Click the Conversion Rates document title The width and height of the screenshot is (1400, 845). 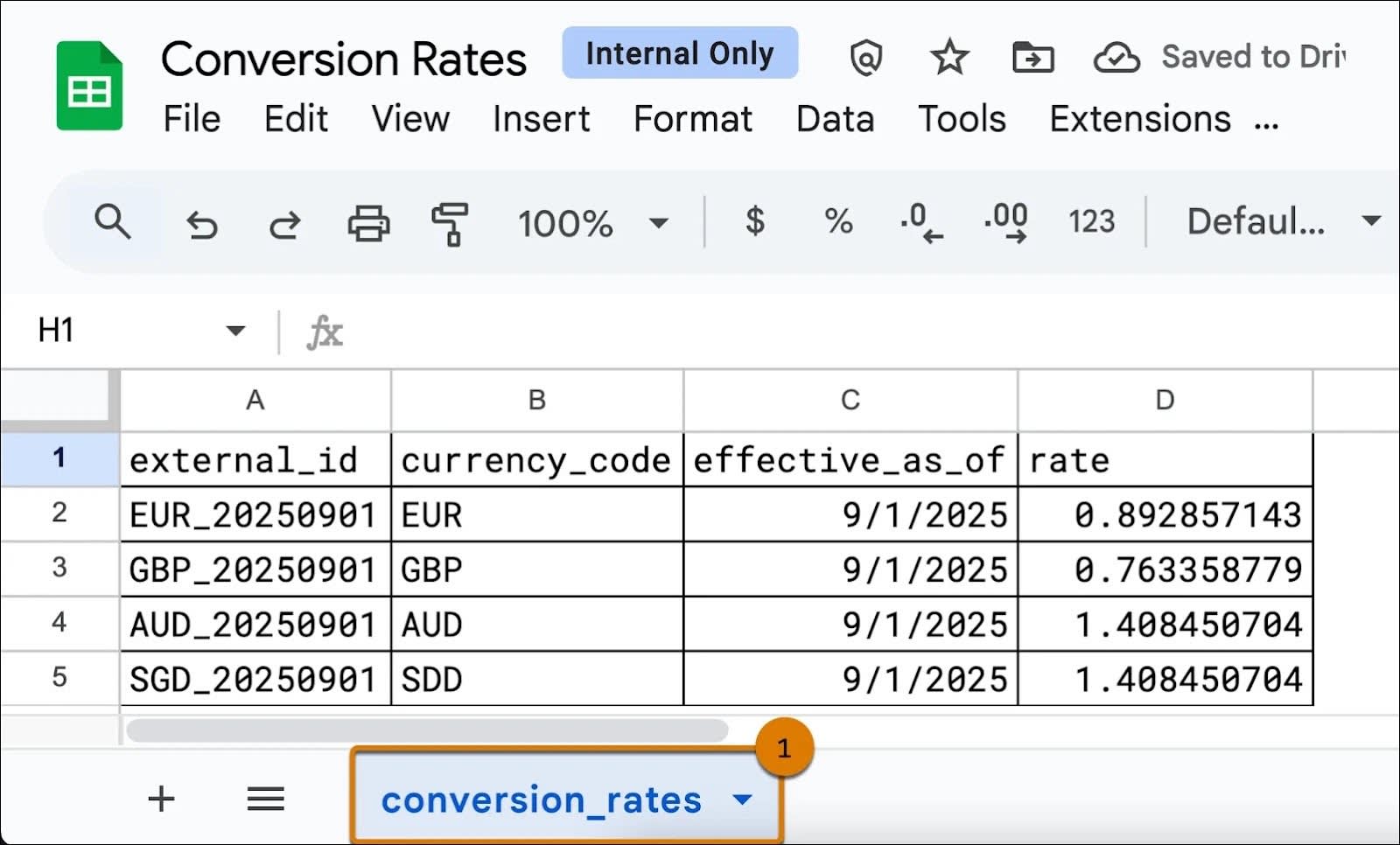pos(344,59)
